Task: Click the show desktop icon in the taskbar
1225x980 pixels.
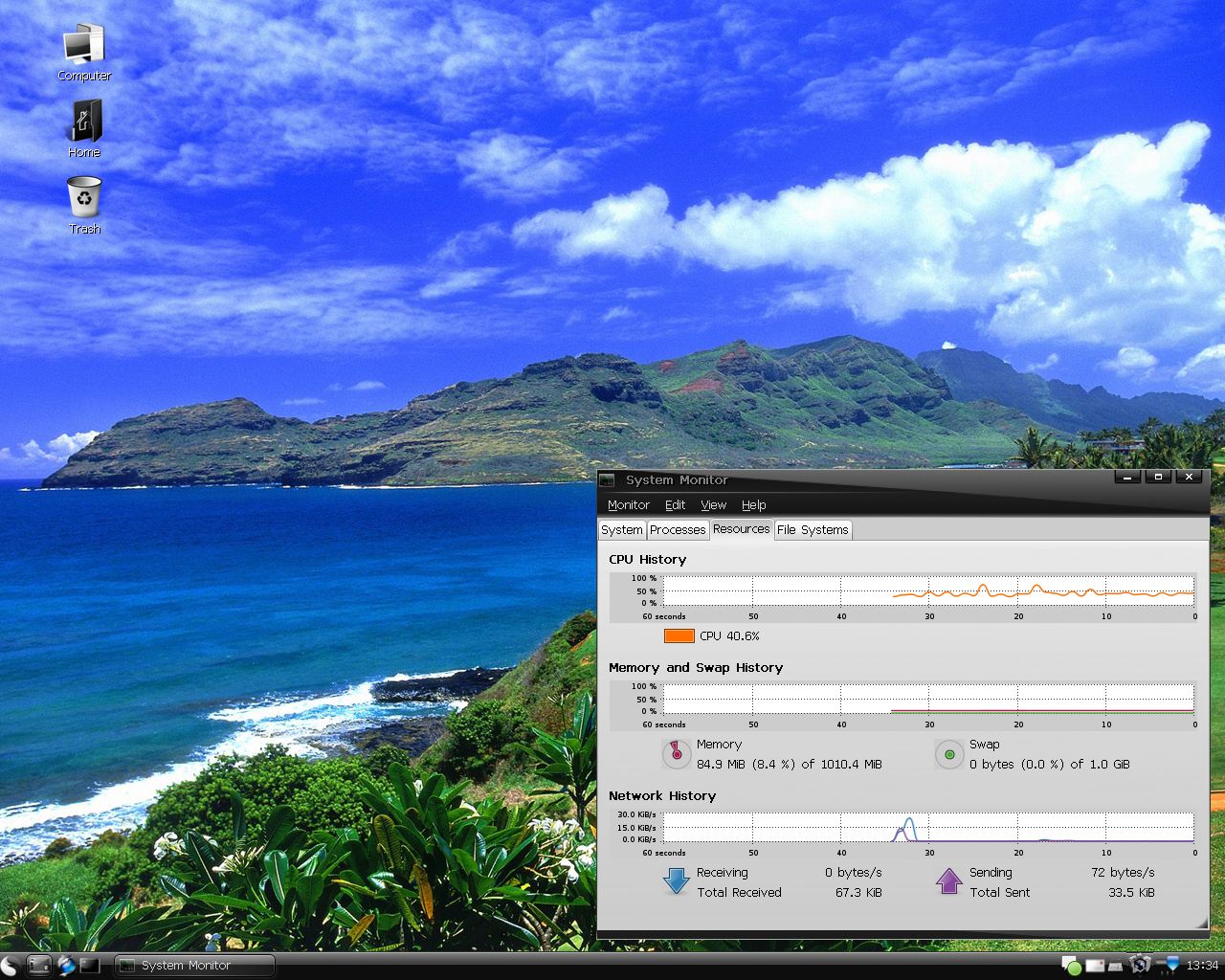Action: tap(38, 965)
